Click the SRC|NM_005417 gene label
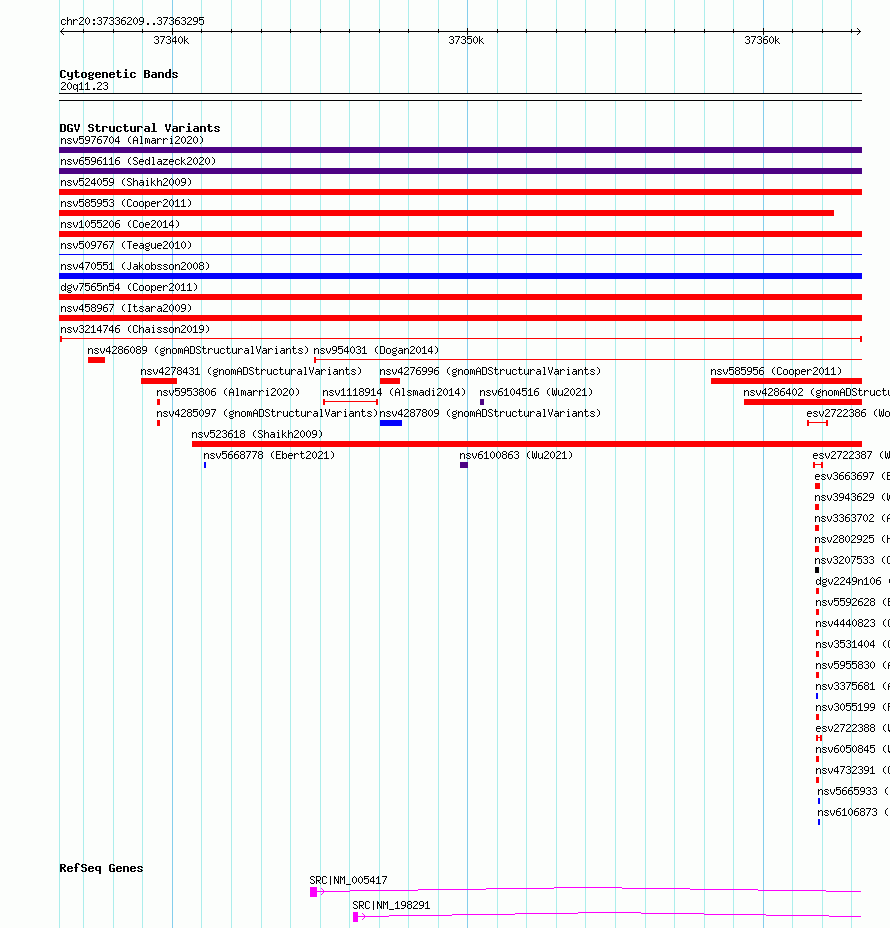Image resolution: width=890 pixels, height=928 pixels. pyautogui.click(x=349, y=881)
